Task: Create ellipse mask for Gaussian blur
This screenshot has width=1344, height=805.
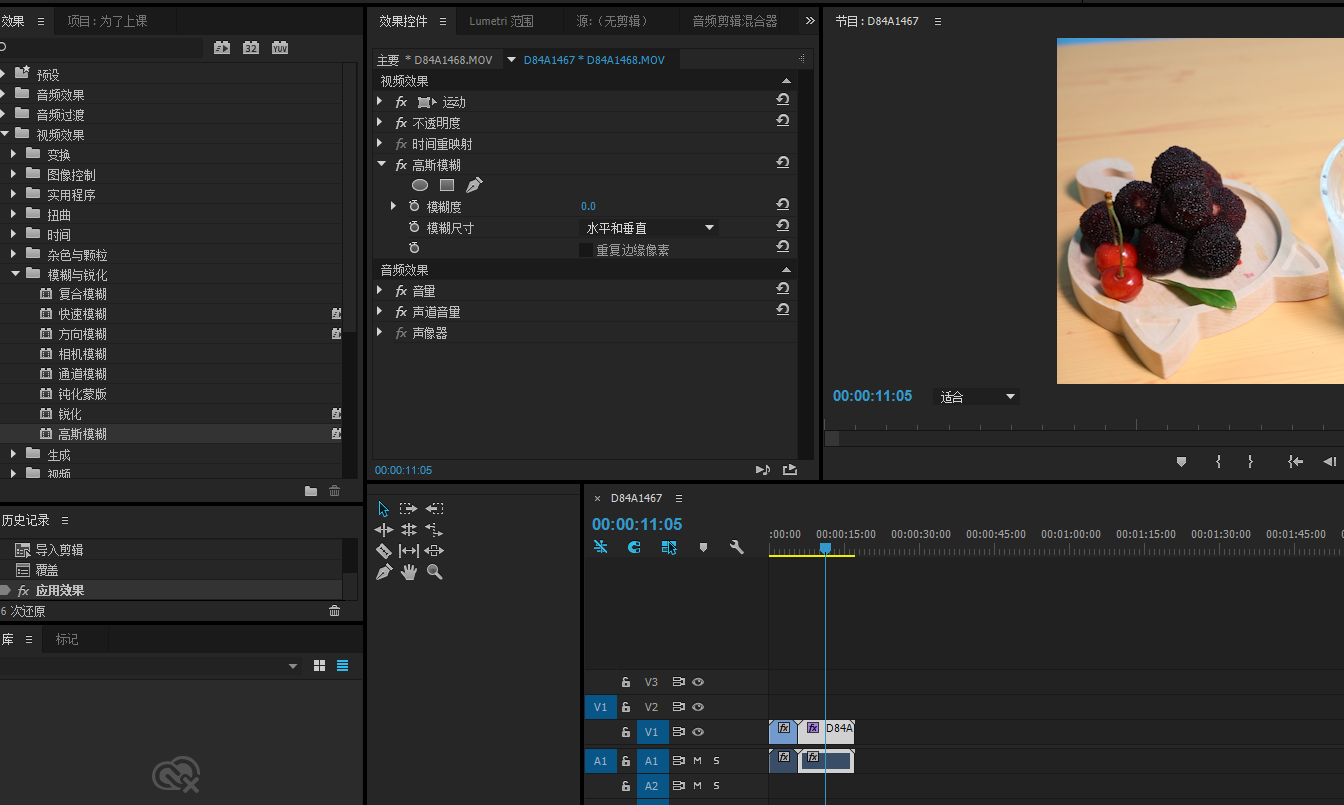Action: 420,185
